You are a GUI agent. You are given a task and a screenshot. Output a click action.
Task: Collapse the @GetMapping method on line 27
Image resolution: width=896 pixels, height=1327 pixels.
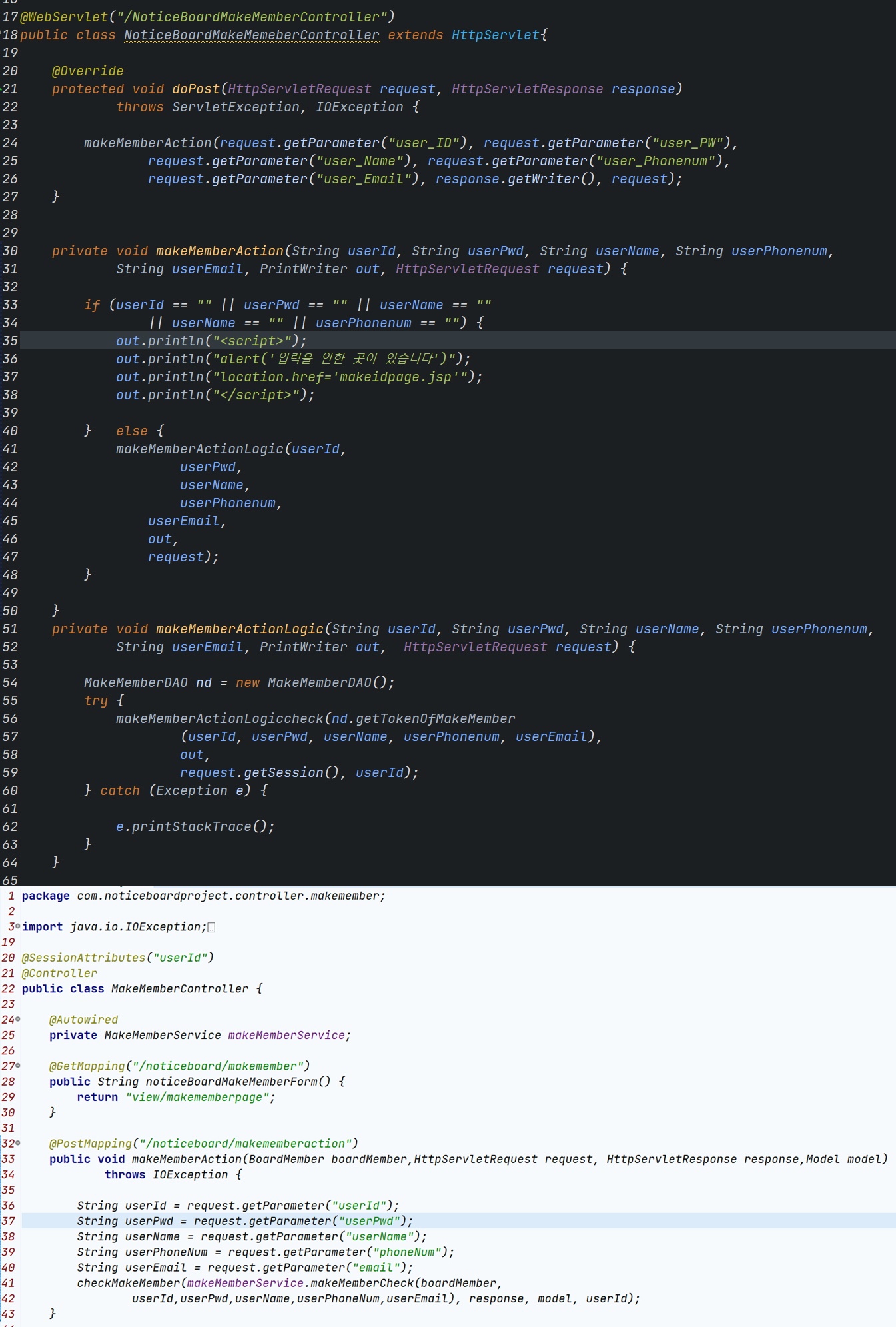(18, 1066)
